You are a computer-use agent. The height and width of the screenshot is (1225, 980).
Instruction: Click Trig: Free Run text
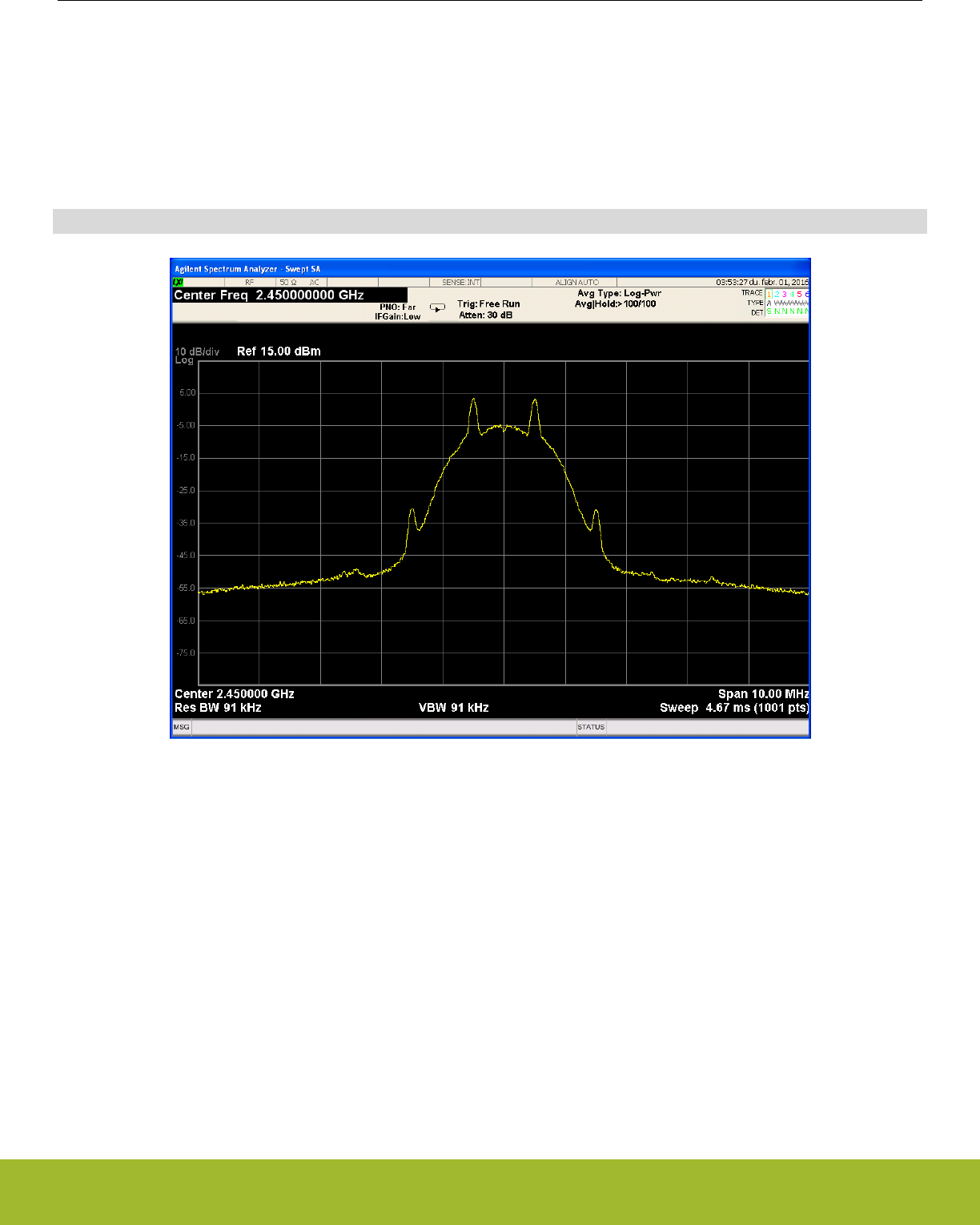(x=488, y=304)
